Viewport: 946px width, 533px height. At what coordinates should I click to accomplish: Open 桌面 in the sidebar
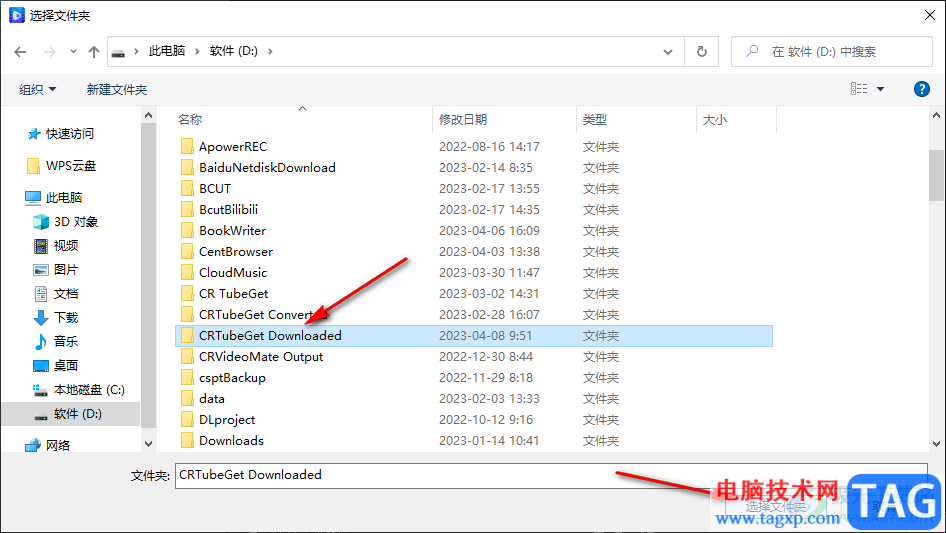(66, 366)
